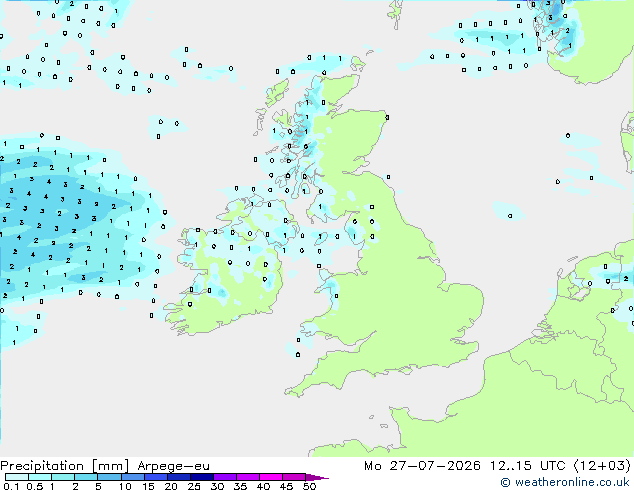Screen dimensions: 634x490
Task: Click the 25–30 mm dark navy swatch
Action: pos(201,477)
